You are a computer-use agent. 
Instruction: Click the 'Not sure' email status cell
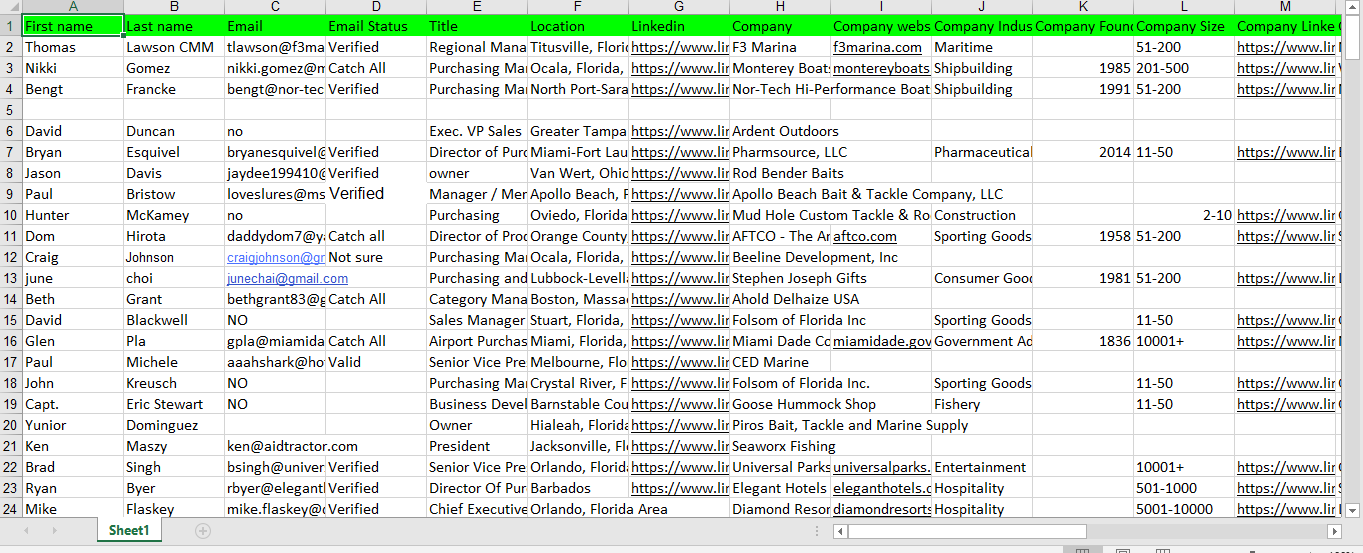click(376, 257)
